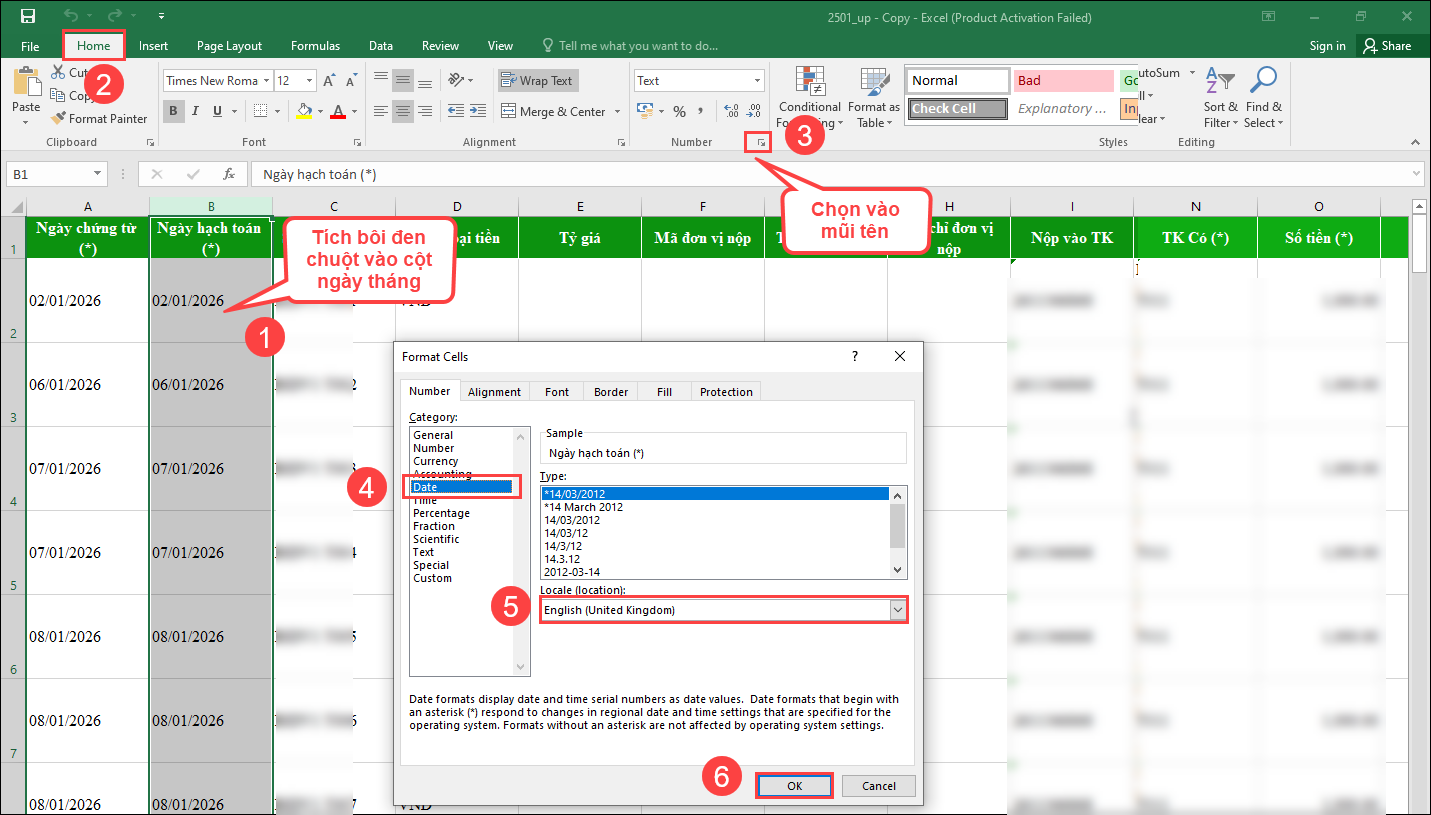Click the Increase Font Size icon
The image size is (1431, 815).
point(329,81)
